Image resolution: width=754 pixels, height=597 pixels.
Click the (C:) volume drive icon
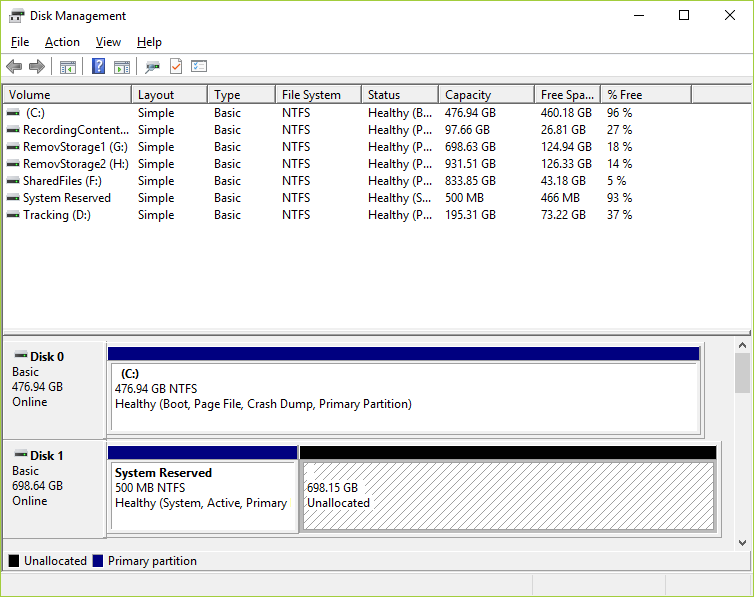[x=13, y=113]
